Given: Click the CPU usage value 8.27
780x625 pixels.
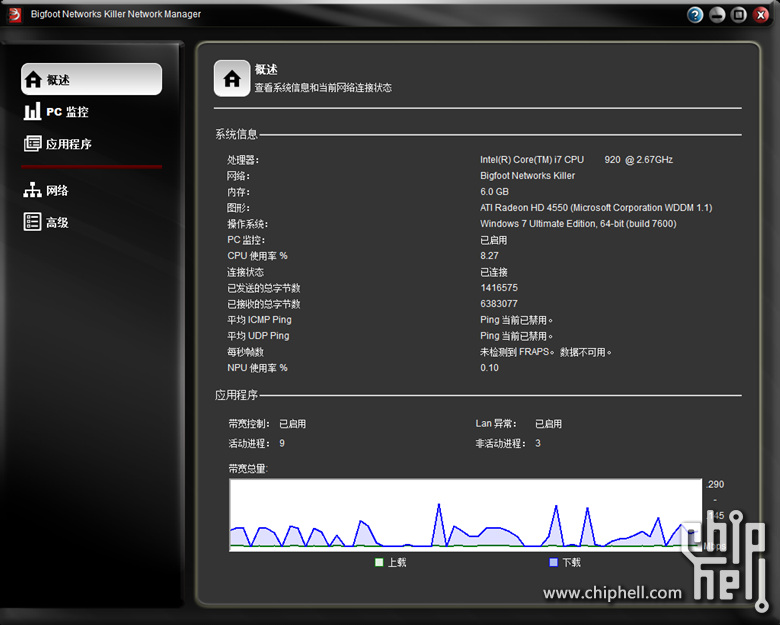Looking at the screenshot, I should point(489,256).
